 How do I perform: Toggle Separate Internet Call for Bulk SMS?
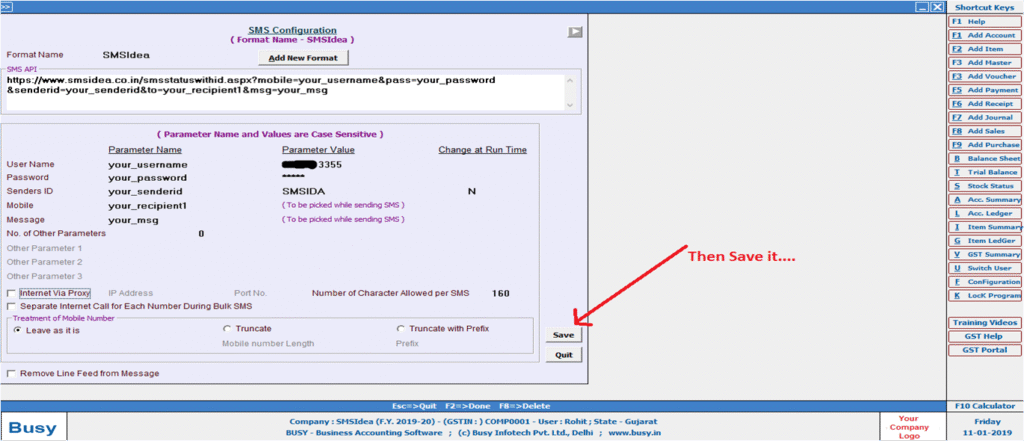[x=11, y=306]
